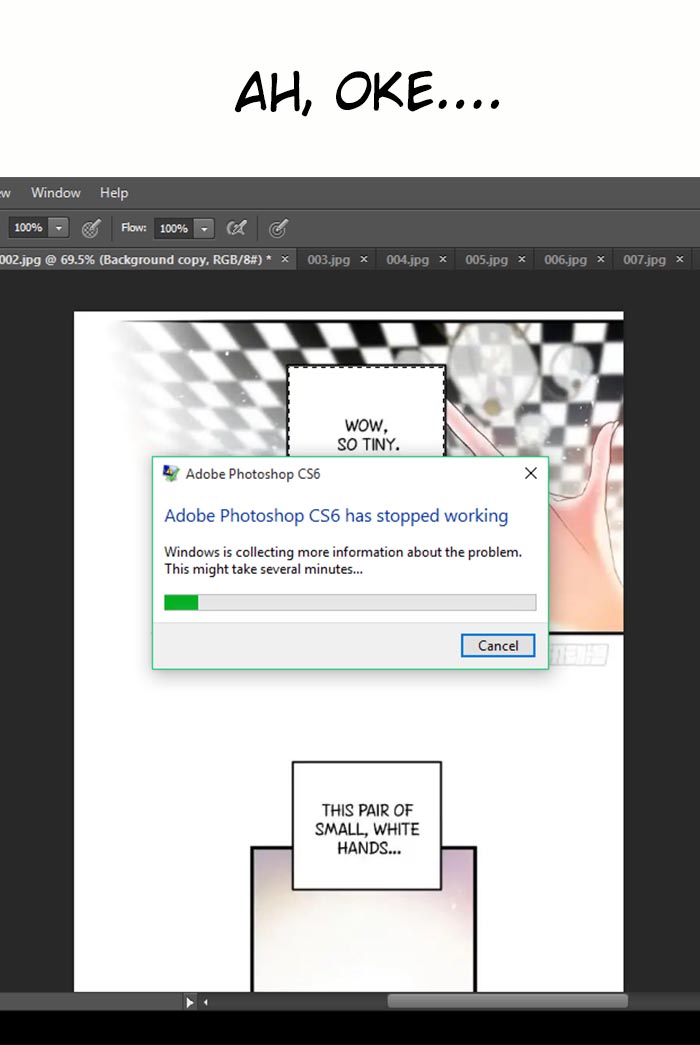This screenshot has height=1045, width=700.
Task: Close the 004.jpg document tab
Action: pos(443,259)
